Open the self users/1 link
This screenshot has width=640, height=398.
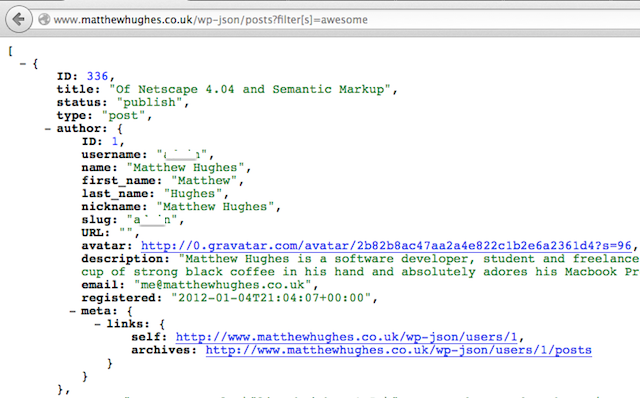click(347, 337)
